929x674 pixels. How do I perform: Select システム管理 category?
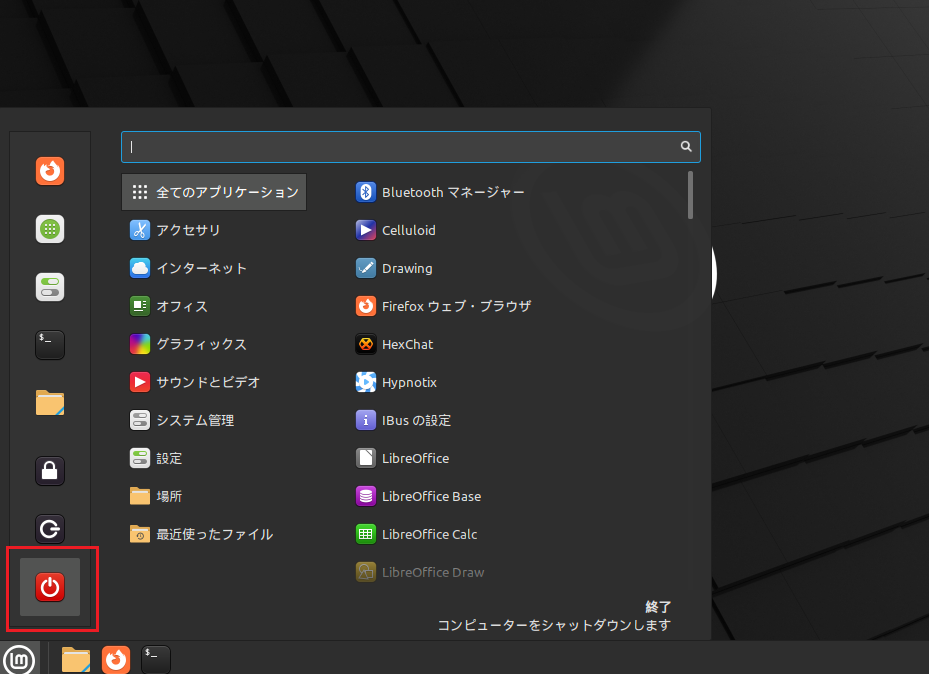[214, 420]
